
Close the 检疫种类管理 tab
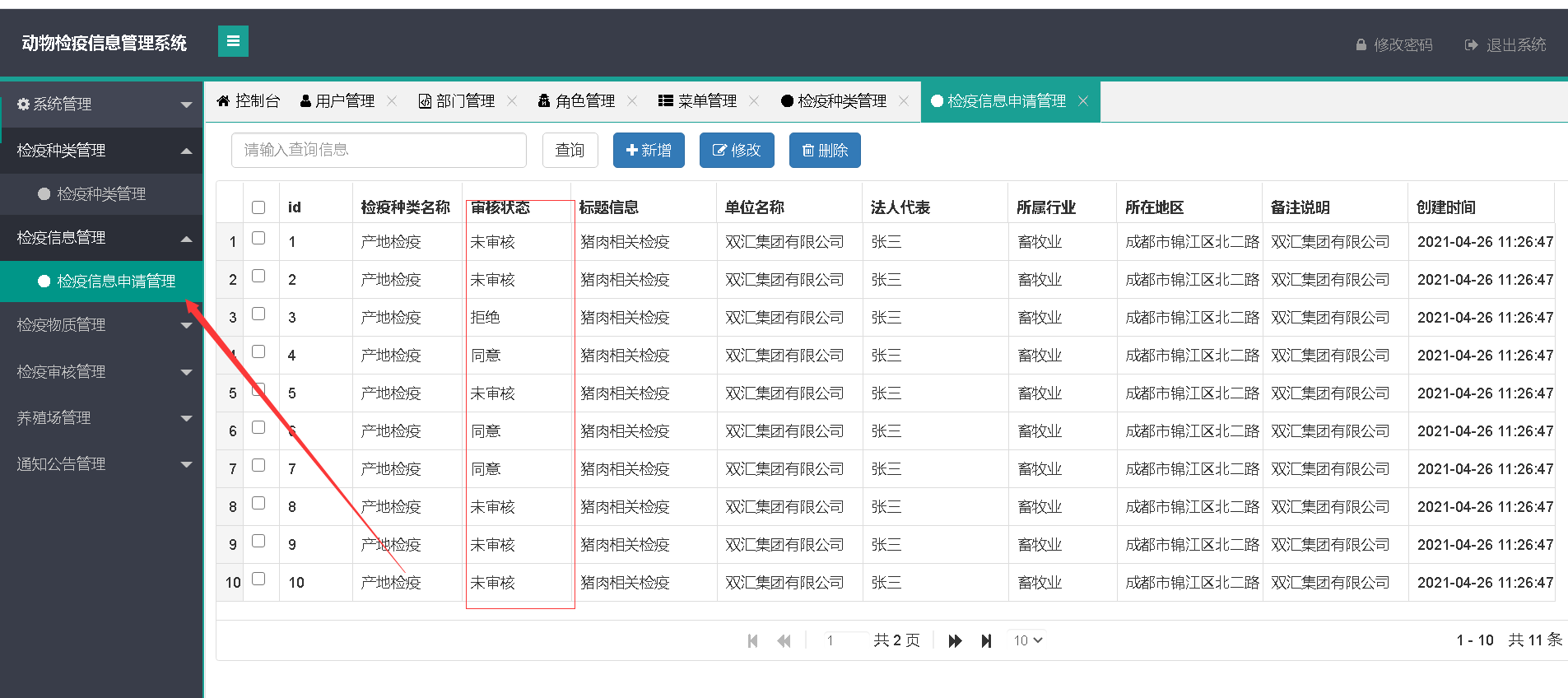click(x=904, y=100)
